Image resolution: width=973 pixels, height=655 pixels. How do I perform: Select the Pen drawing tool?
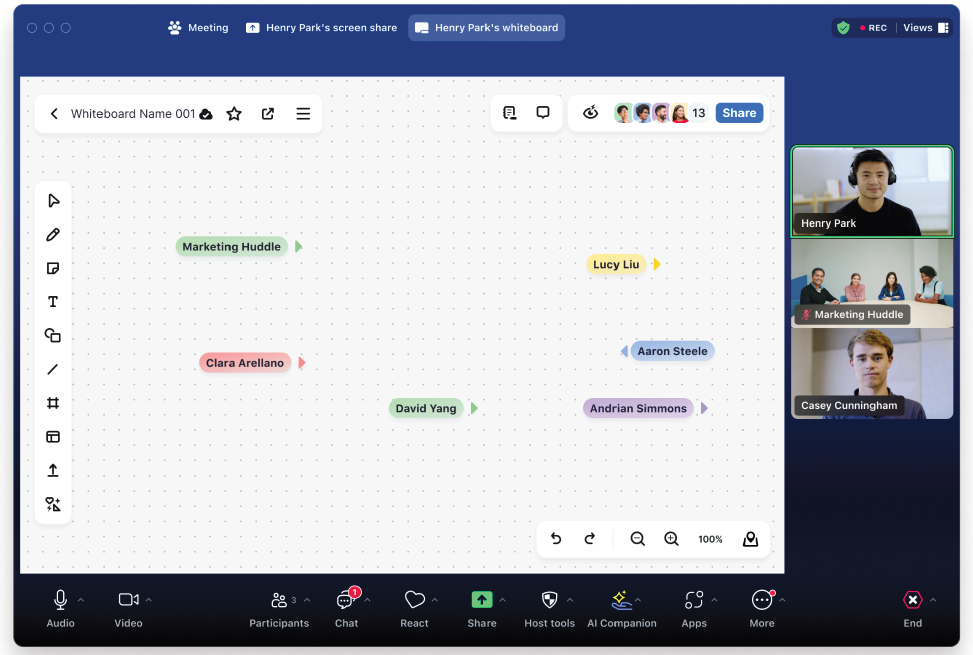[x=53, y=235]
